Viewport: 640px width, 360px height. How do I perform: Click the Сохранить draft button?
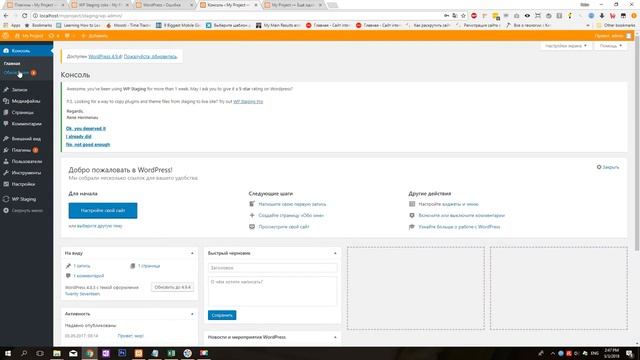tap(222, 315)
